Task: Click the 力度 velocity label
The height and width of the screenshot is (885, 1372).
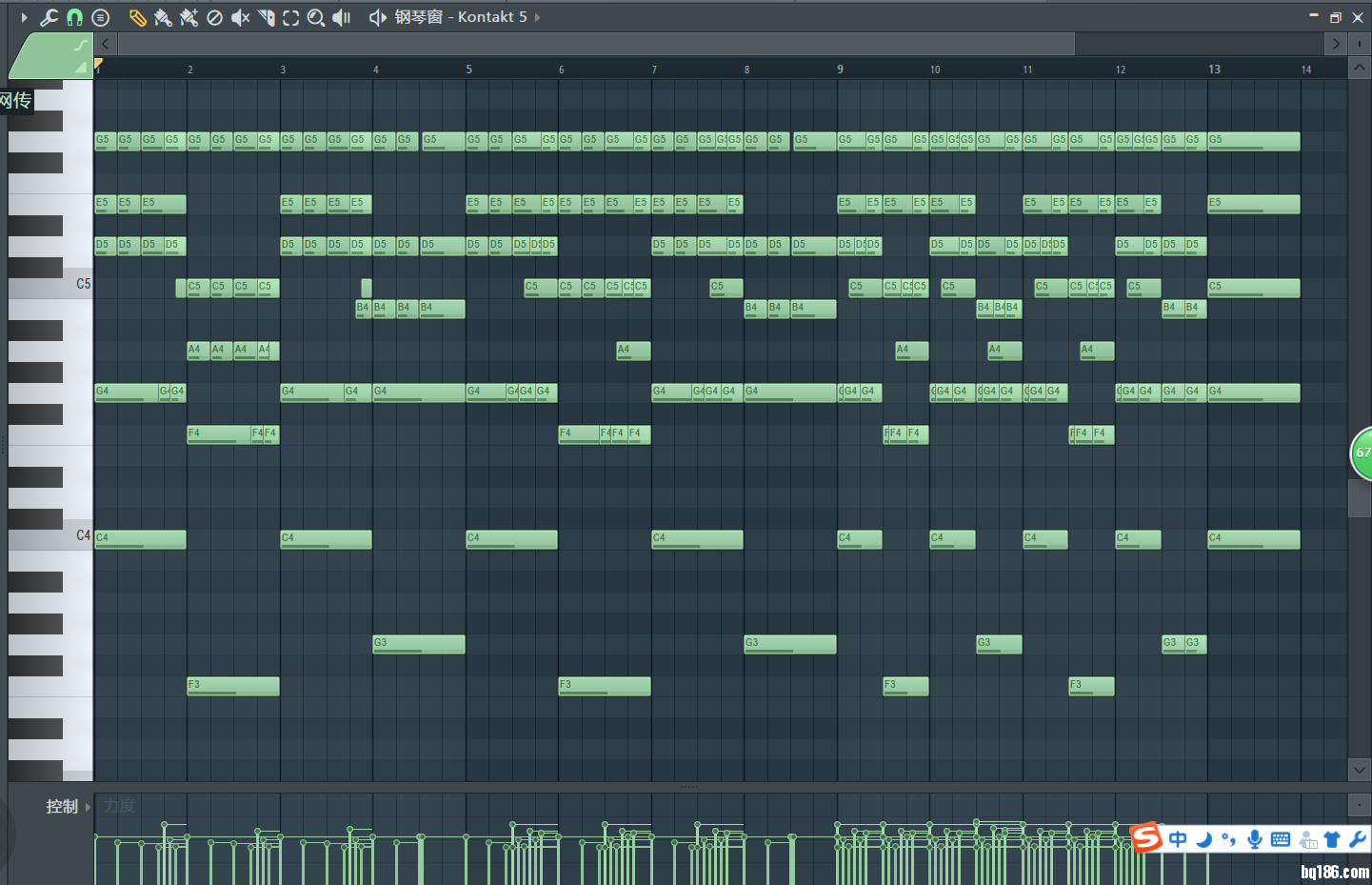Action: point(120,806)
